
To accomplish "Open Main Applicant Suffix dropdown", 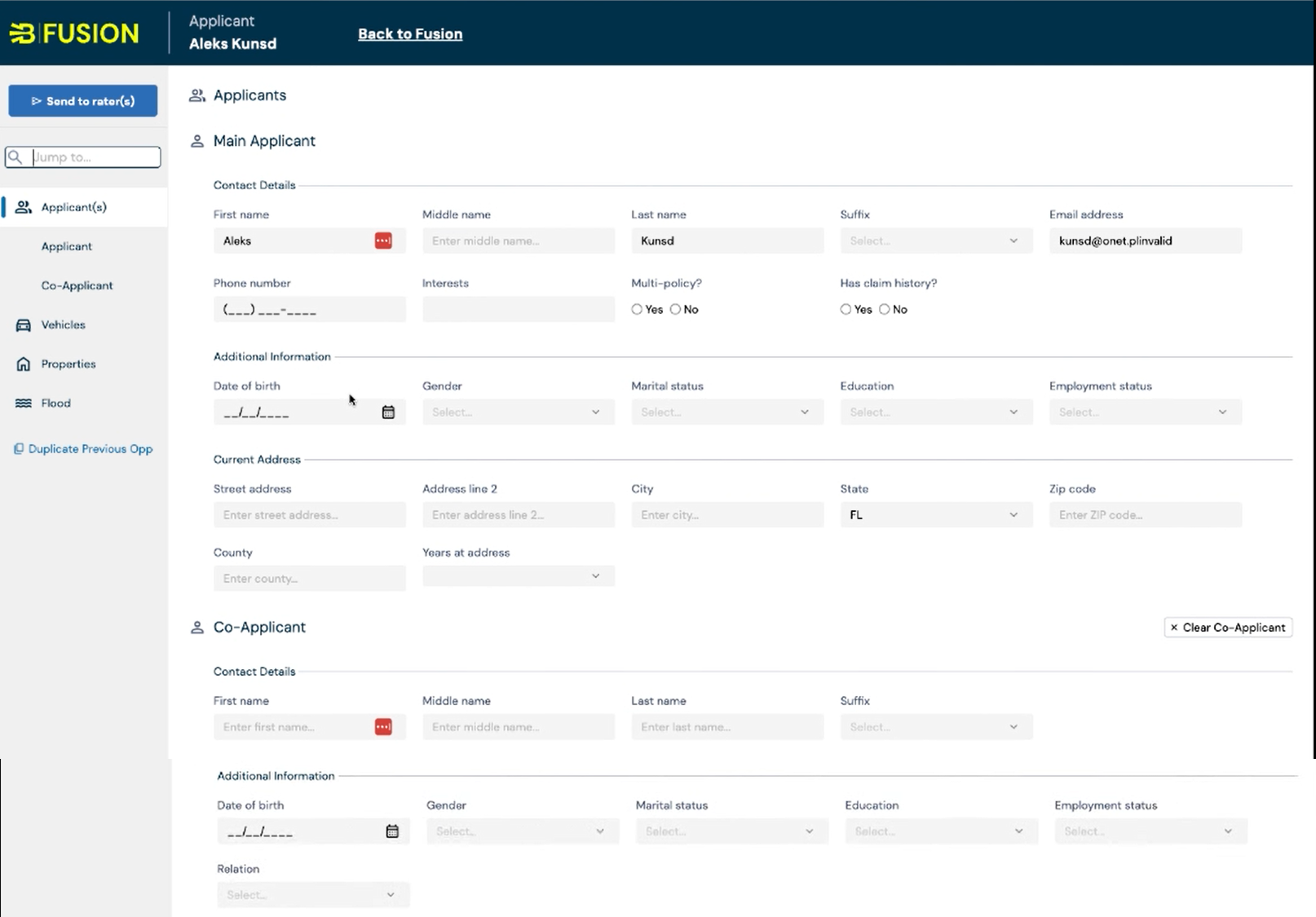I will click(x=936, y=240).
